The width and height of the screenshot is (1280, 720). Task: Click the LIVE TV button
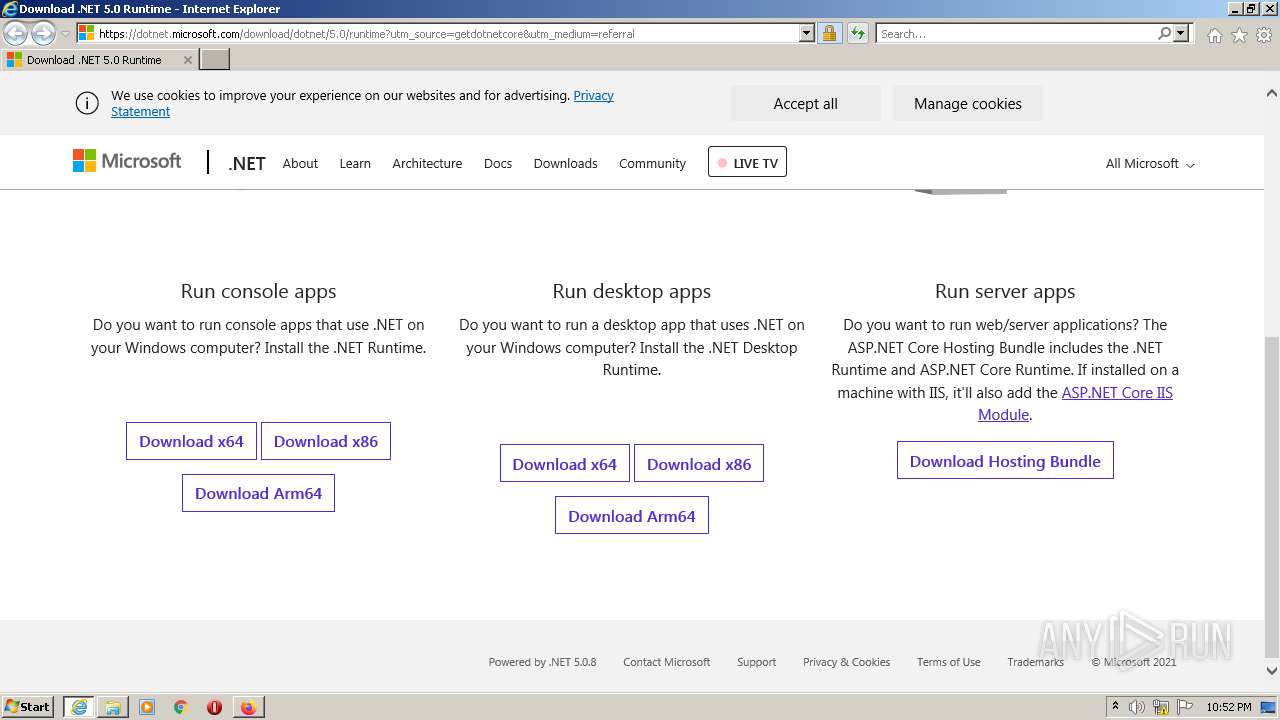pos(747,162)
